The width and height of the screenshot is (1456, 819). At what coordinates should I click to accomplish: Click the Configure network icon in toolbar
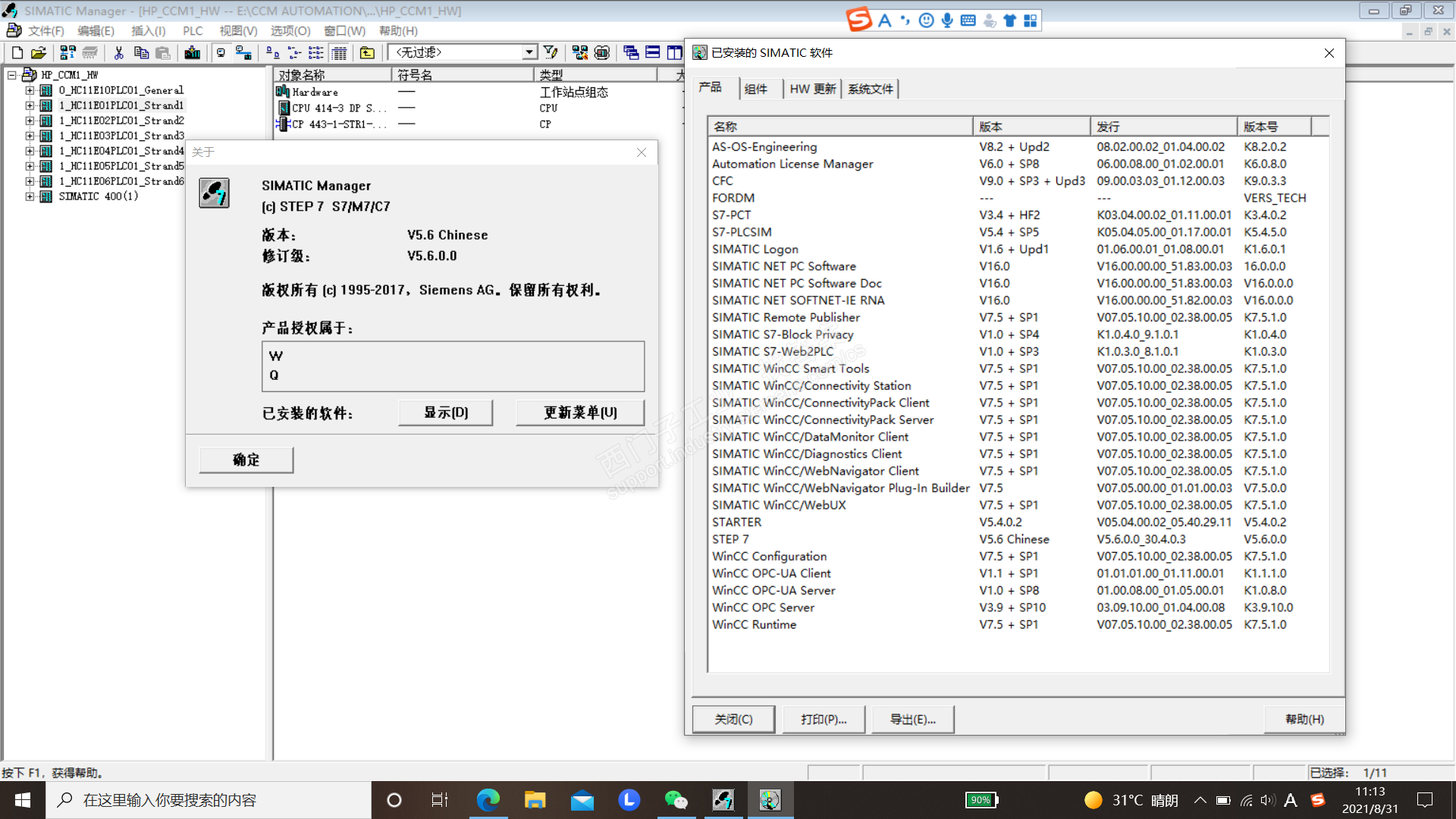pos(580,52)
